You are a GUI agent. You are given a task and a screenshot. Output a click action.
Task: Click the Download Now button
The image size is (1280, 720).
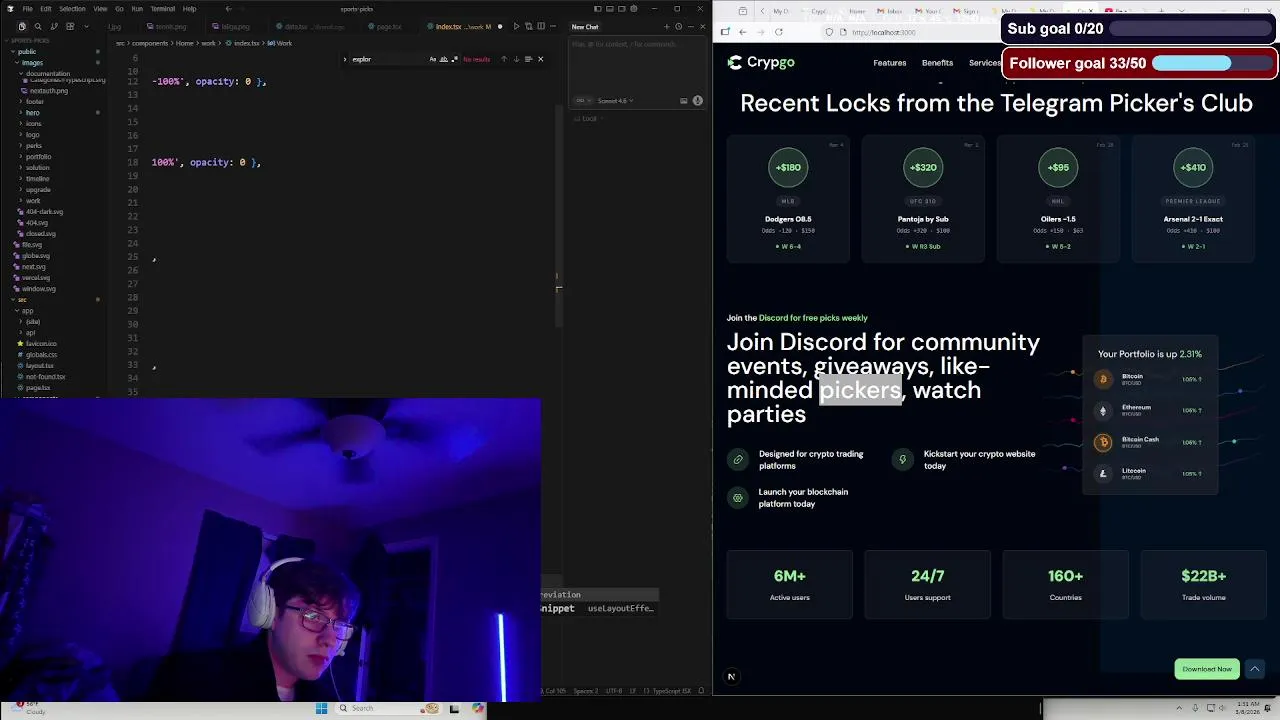click(x=1207, y=669)
